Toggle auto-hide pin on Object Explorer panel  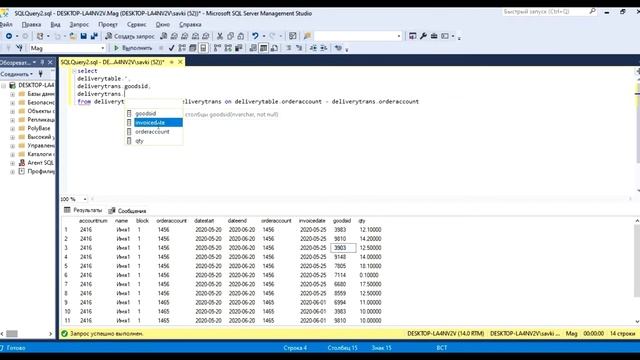coord(42,62)
